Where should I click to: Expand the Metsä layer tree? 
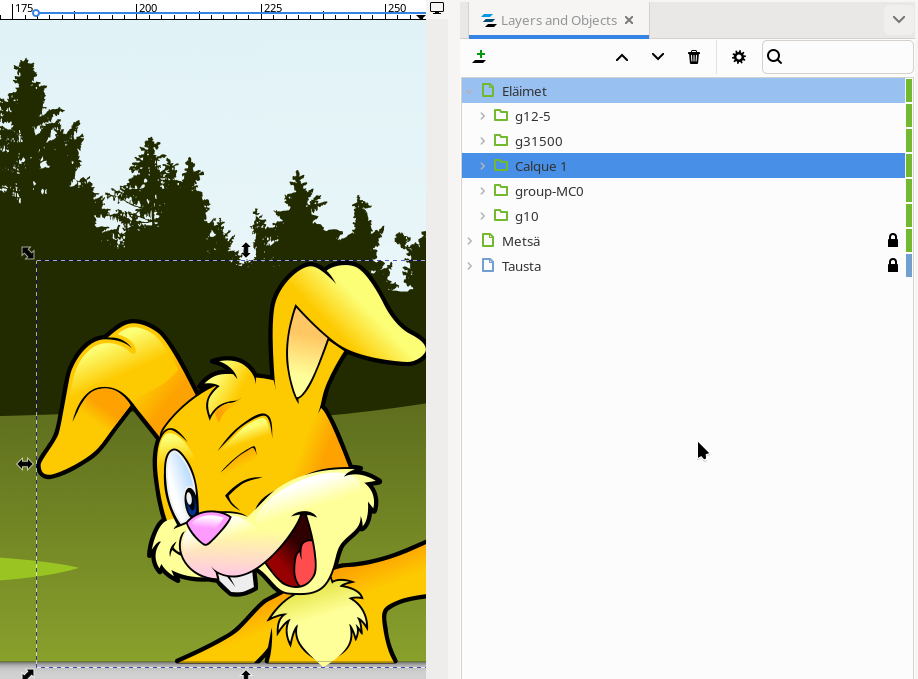click(469, 241)
